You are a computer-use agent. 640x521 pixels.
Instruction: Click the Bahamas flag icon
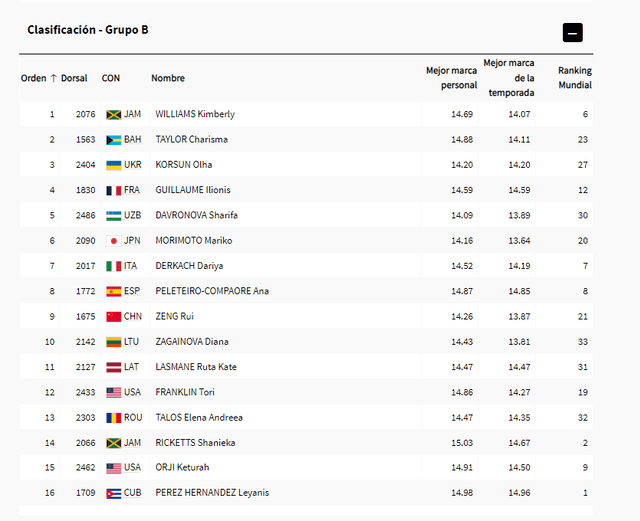[x=113, y=139]
